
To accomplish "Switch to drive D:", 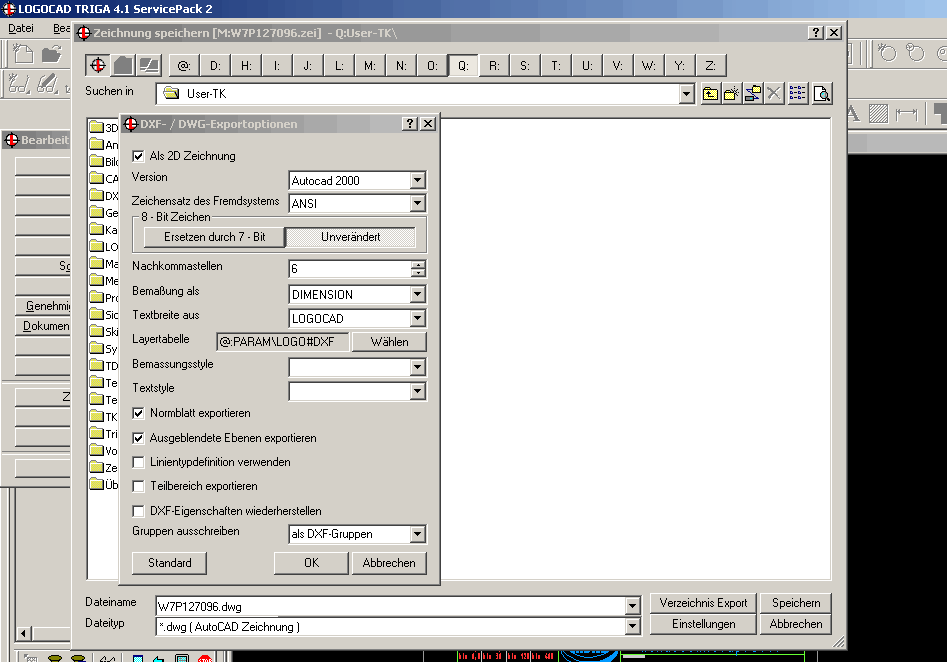I will tap(216, 65).
